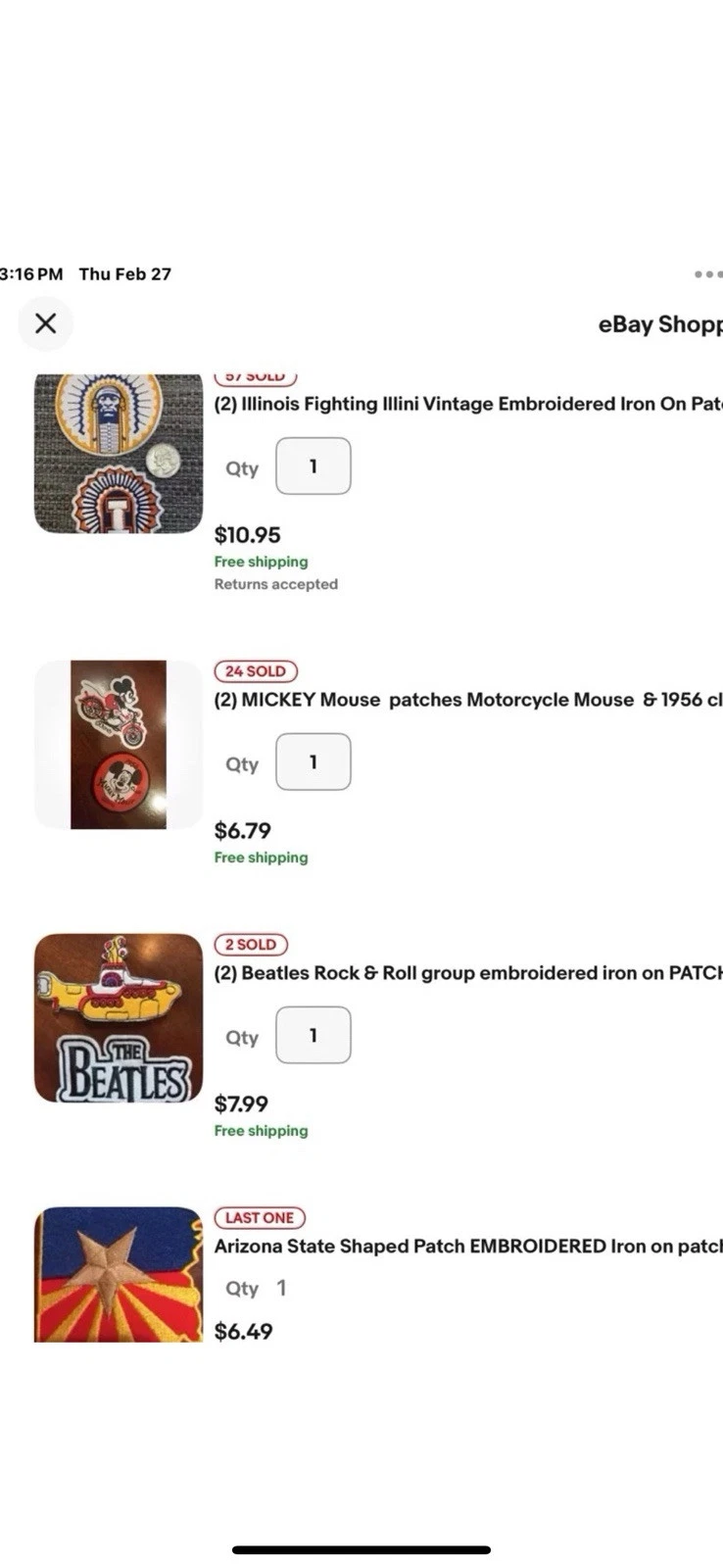Open the MICKEY Mouse patches listing title

point(468,700)
